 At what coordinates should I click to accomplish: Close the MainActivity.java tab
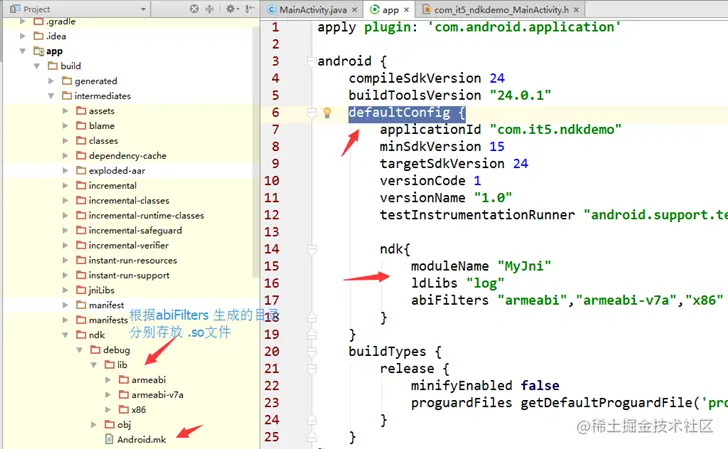[x=355, y=9]
